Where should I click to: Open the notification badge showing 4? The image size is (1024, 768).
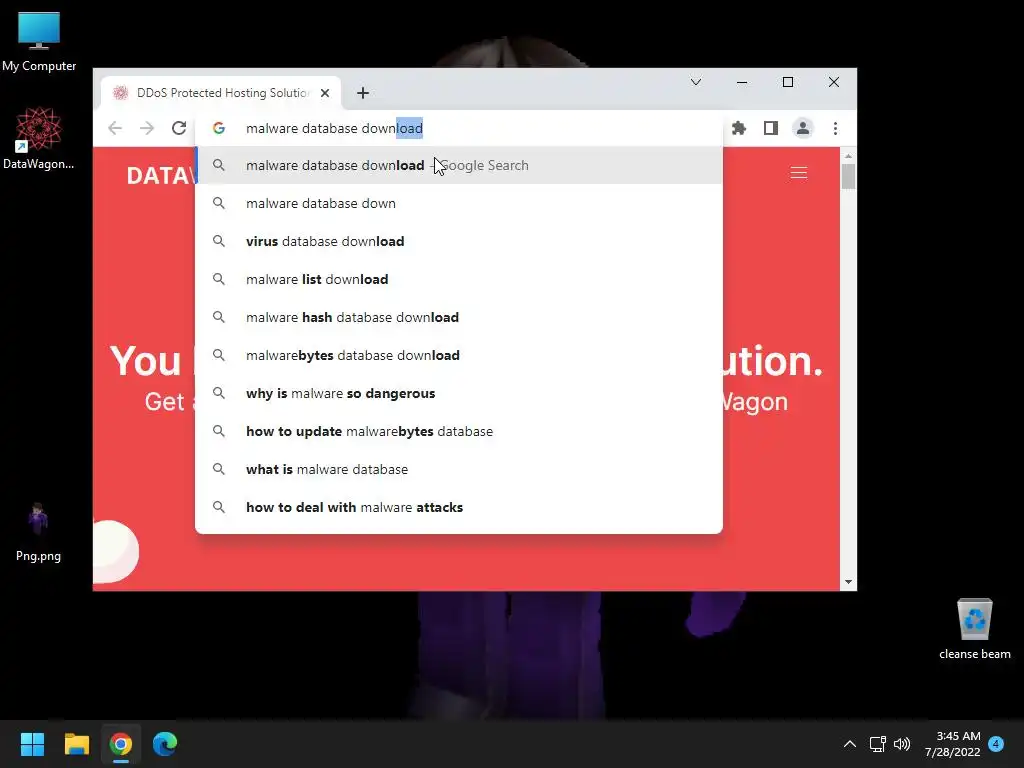coord(996,743)
